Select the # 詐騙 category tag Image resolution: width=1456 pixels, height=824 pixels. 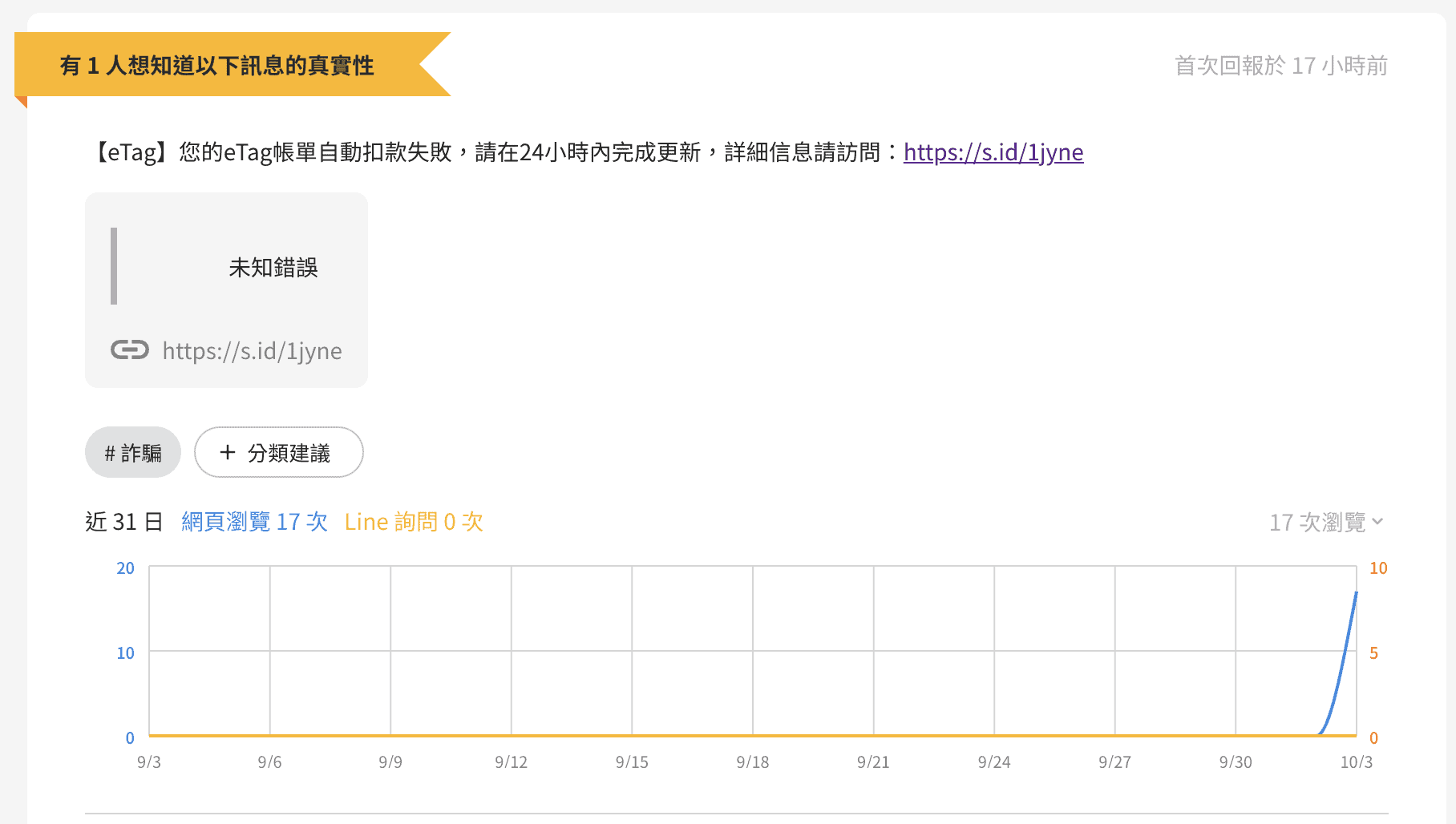click(133, 453)
